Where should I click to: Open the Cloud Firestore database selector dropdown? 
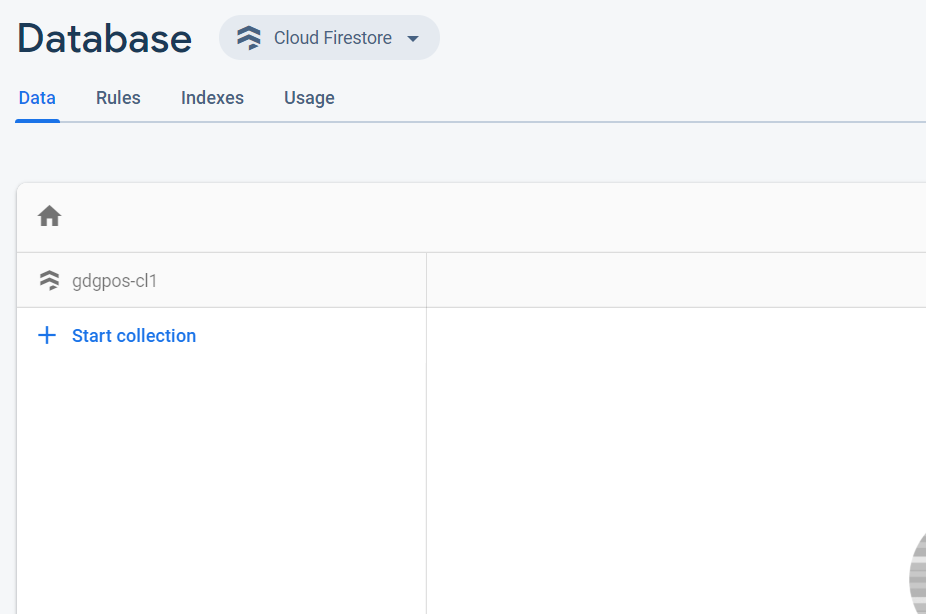coord(329,38)
